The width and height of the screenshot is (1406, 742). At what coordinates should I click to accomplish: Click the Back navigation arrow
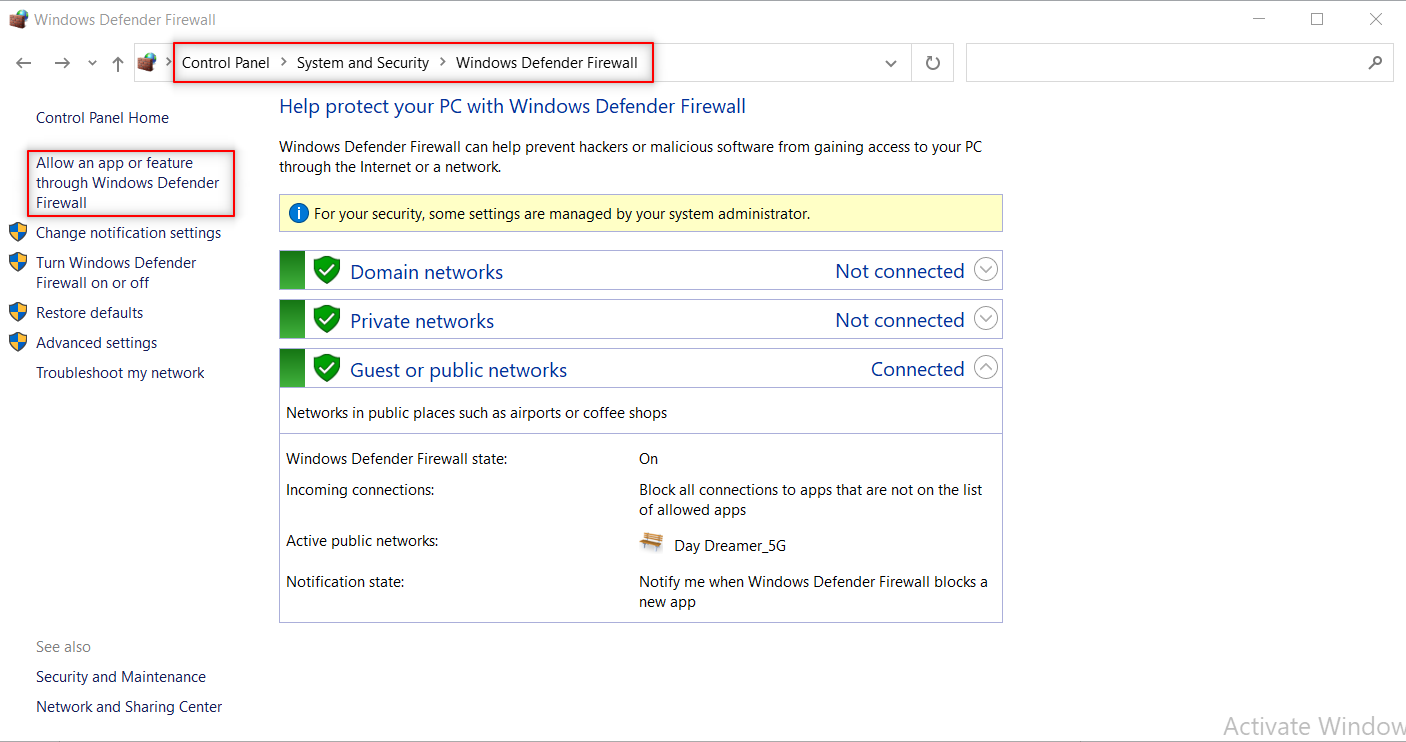click(x=24, y=63)
